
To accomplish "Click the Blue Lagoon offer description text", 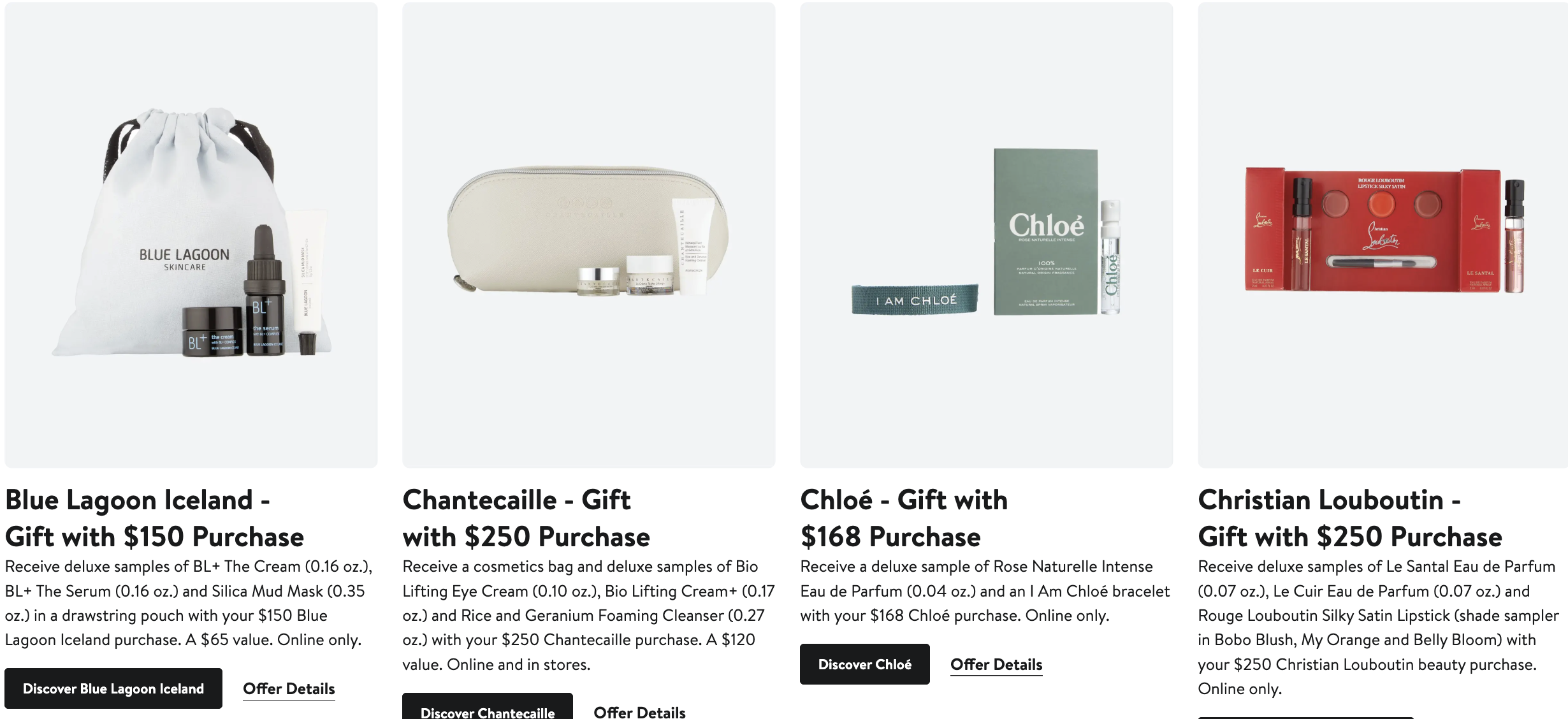I will pos(189,603).
